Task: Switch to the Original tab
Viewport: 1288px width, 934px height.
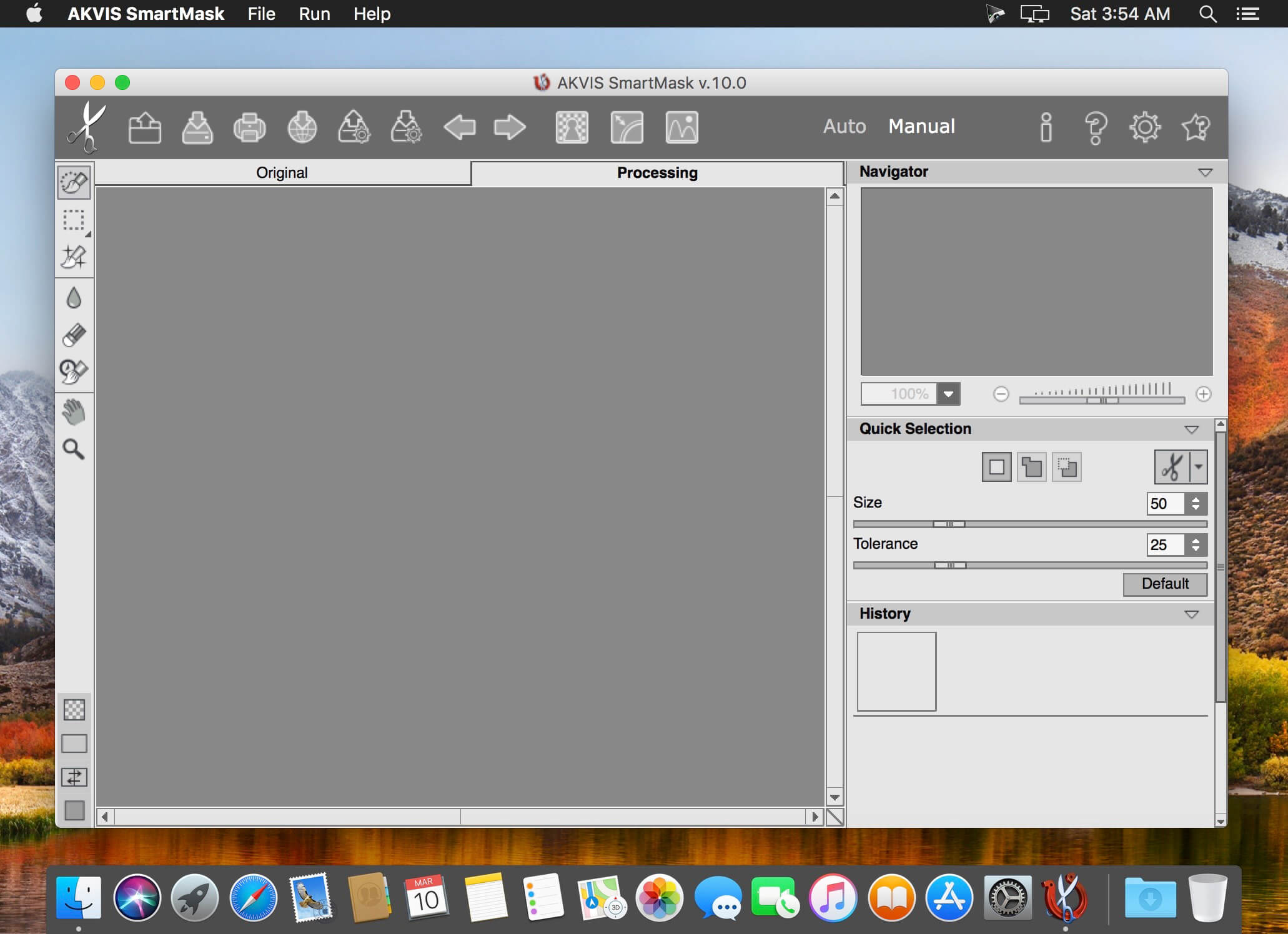Action: (x=282, y=173)
